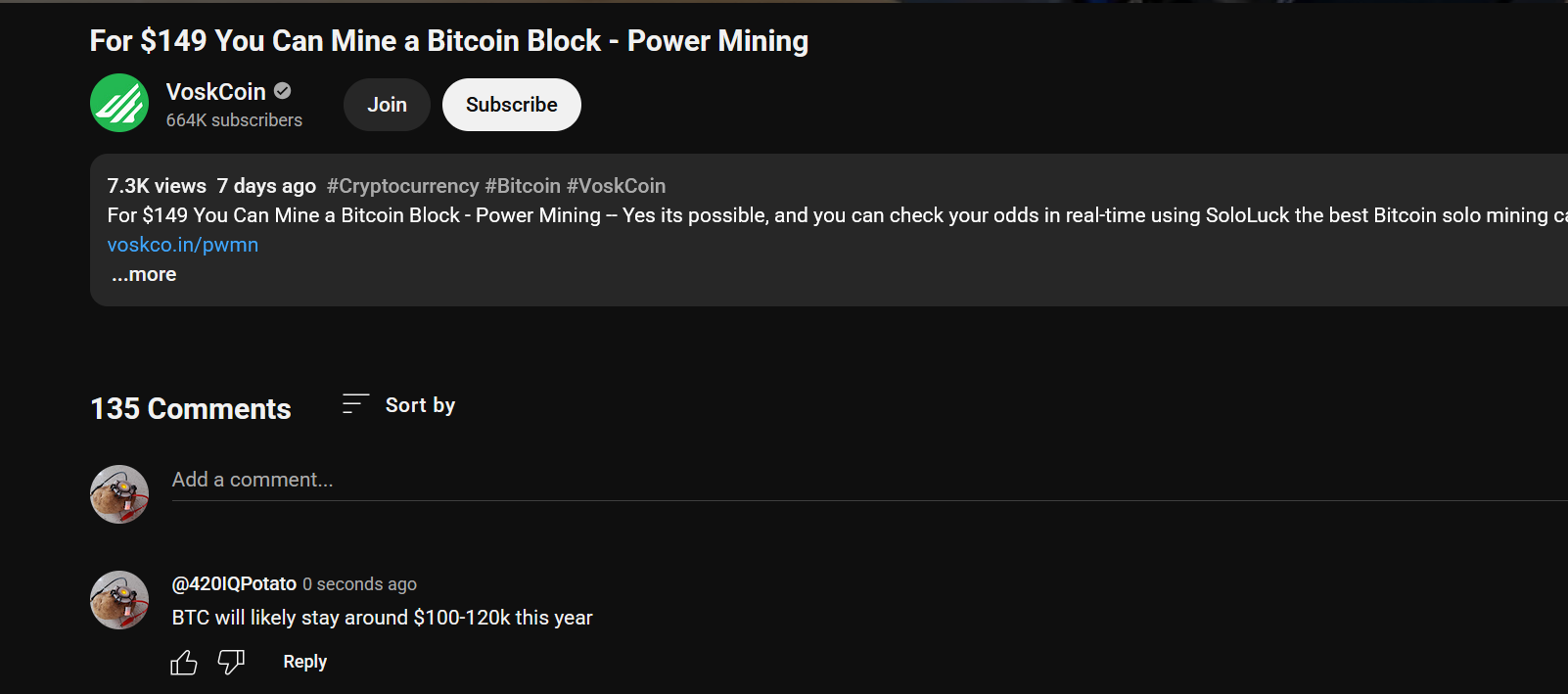The height and width of the screenshot is (694, 1568).
Task: Open your potato avatar beside comment box
Action: pyautogui.click(x=119, y=494)
